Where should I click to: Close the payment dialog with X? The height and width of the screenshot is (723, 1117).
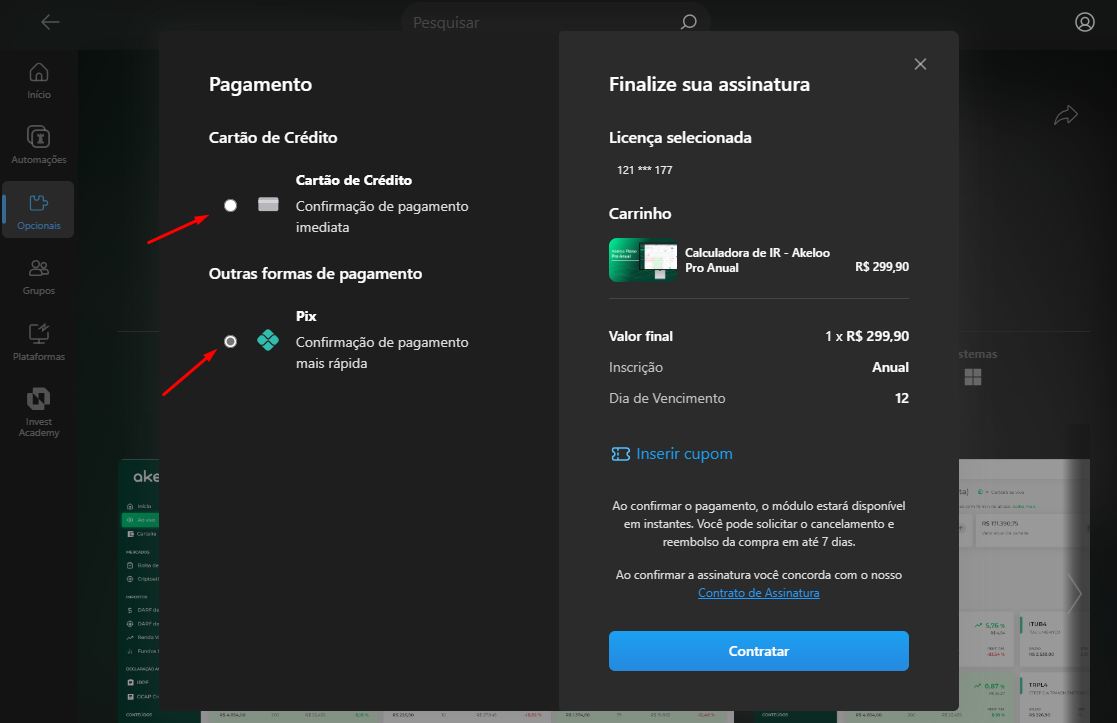(920, 64)
